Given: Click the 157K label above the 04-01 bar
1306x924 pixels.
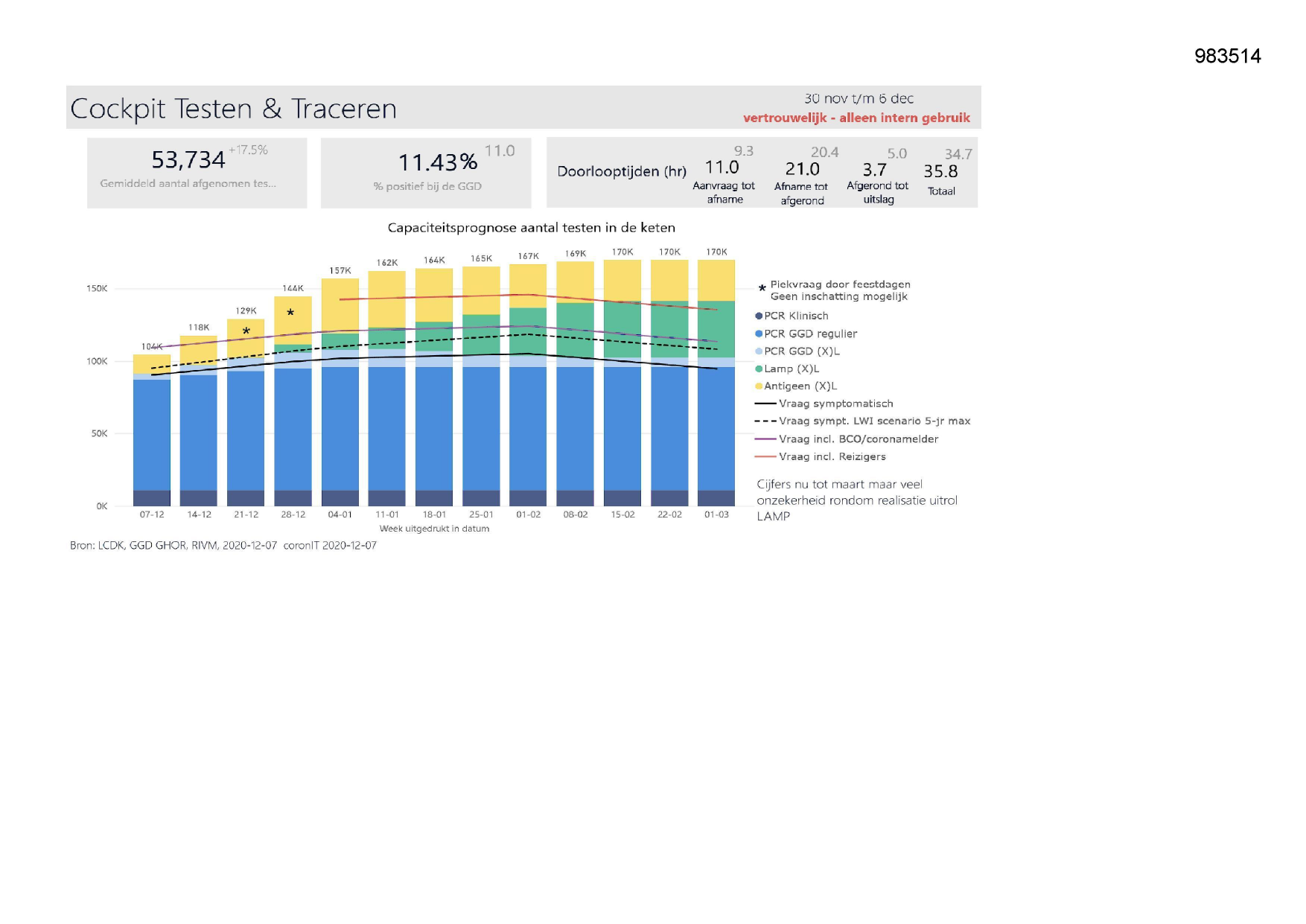Looking at the screenshot, I should click(x=340, y=271).
